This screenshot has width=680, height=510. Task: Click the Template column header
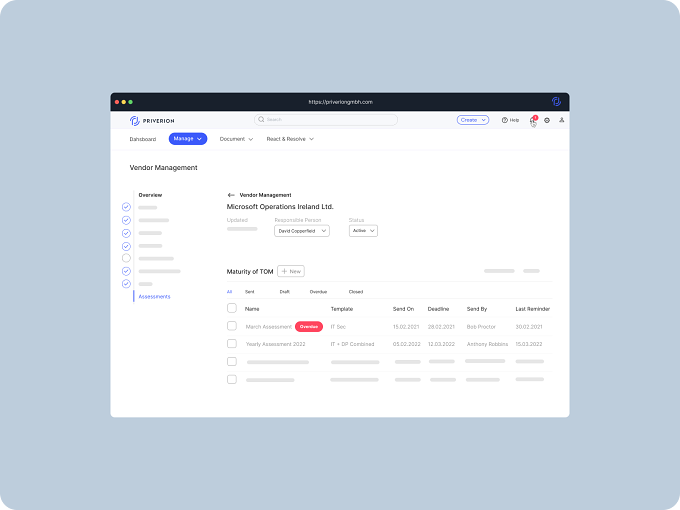tap(342, 309)
